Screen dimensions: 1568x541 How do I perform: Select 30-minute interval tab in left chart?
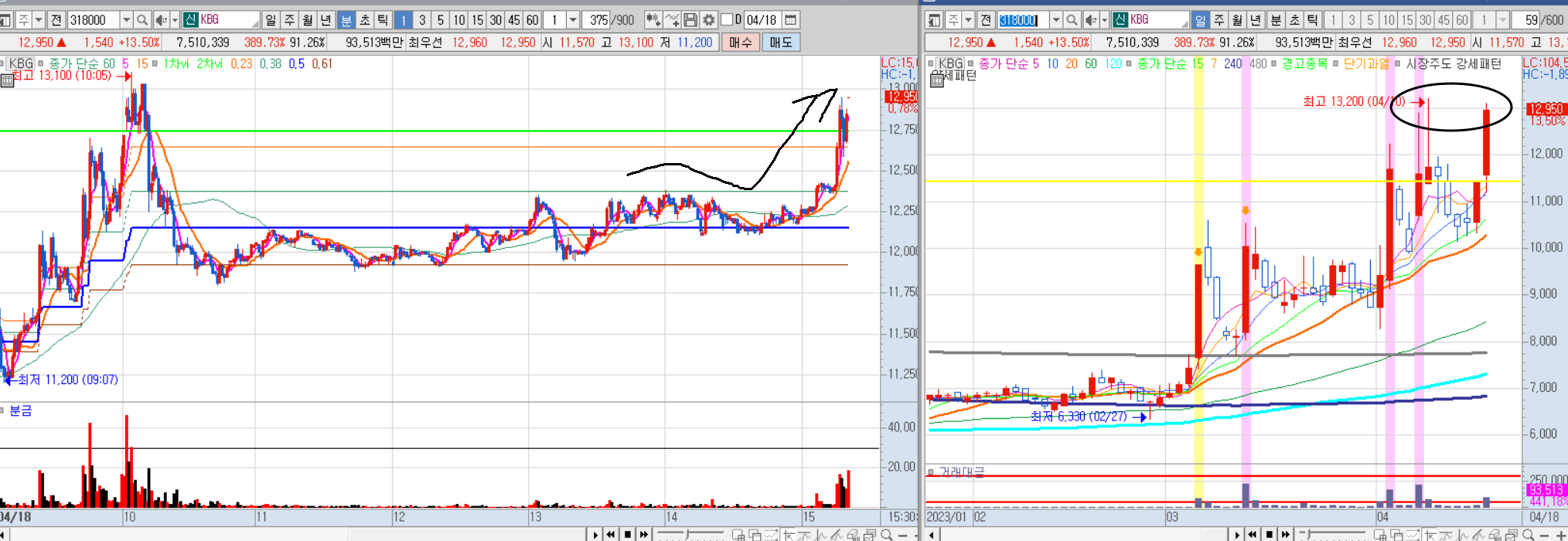point(496,20)
